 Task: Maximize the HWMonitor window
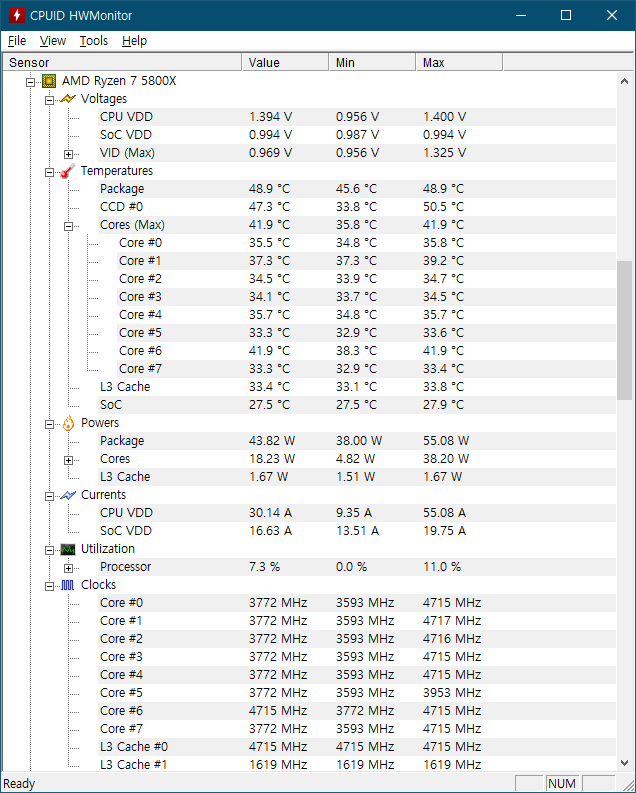click(566, 15)
